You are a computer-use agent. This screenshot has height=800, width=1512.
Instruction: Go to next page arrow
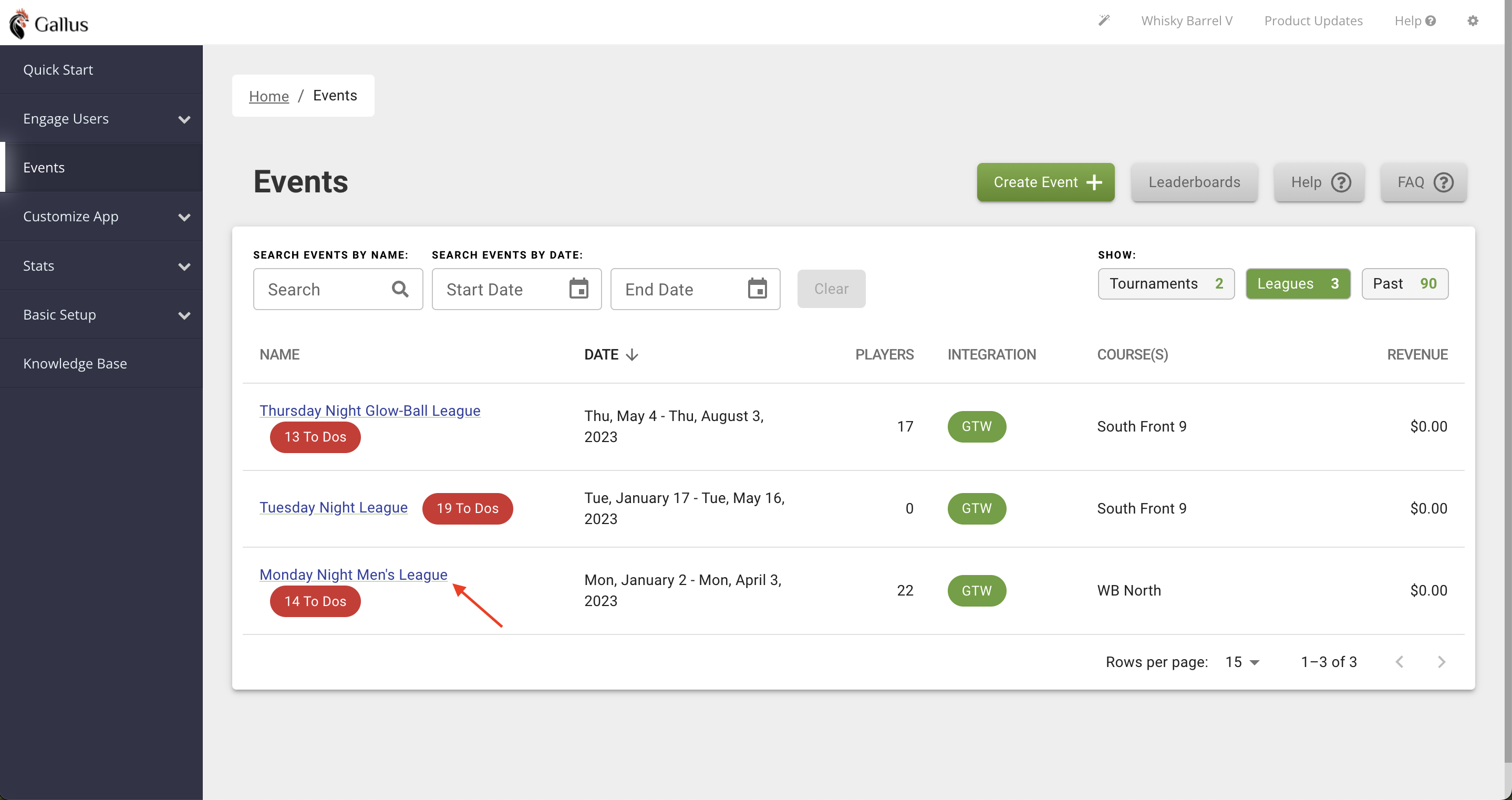[1442, 662]
